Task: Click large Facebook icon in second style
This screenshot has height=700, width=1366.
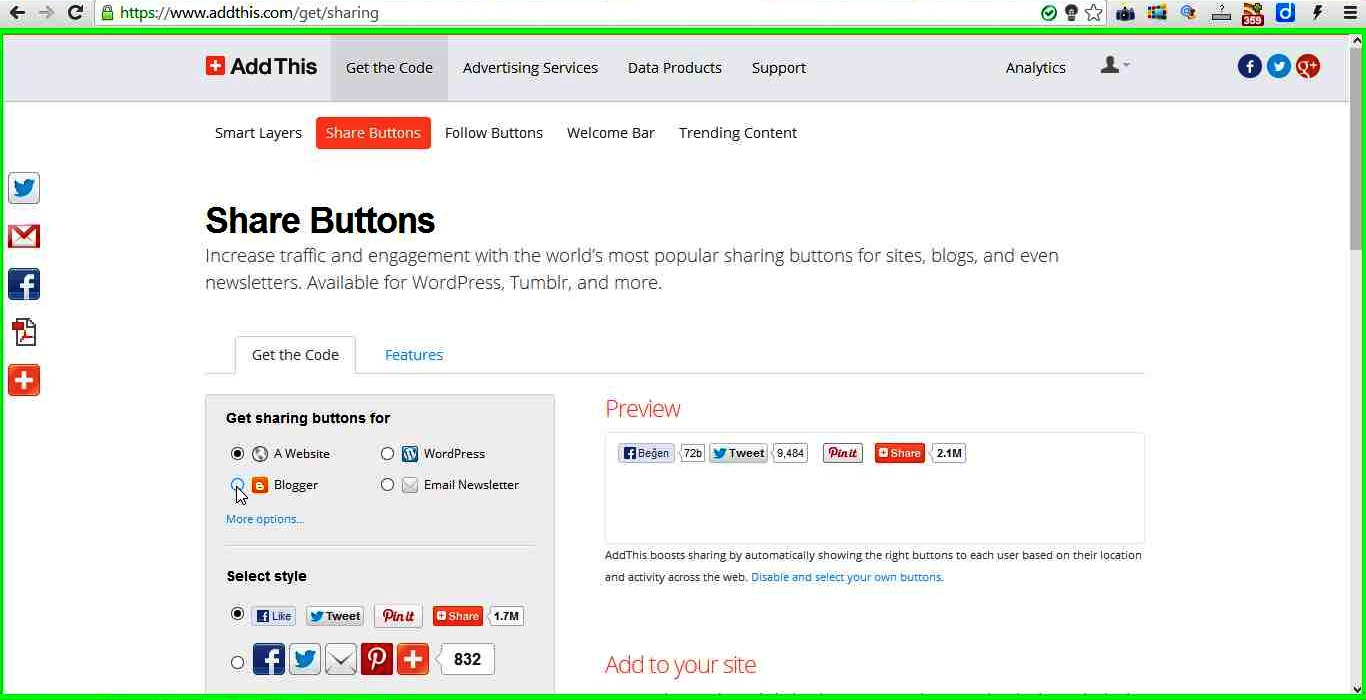Action: tap(269, 659)
